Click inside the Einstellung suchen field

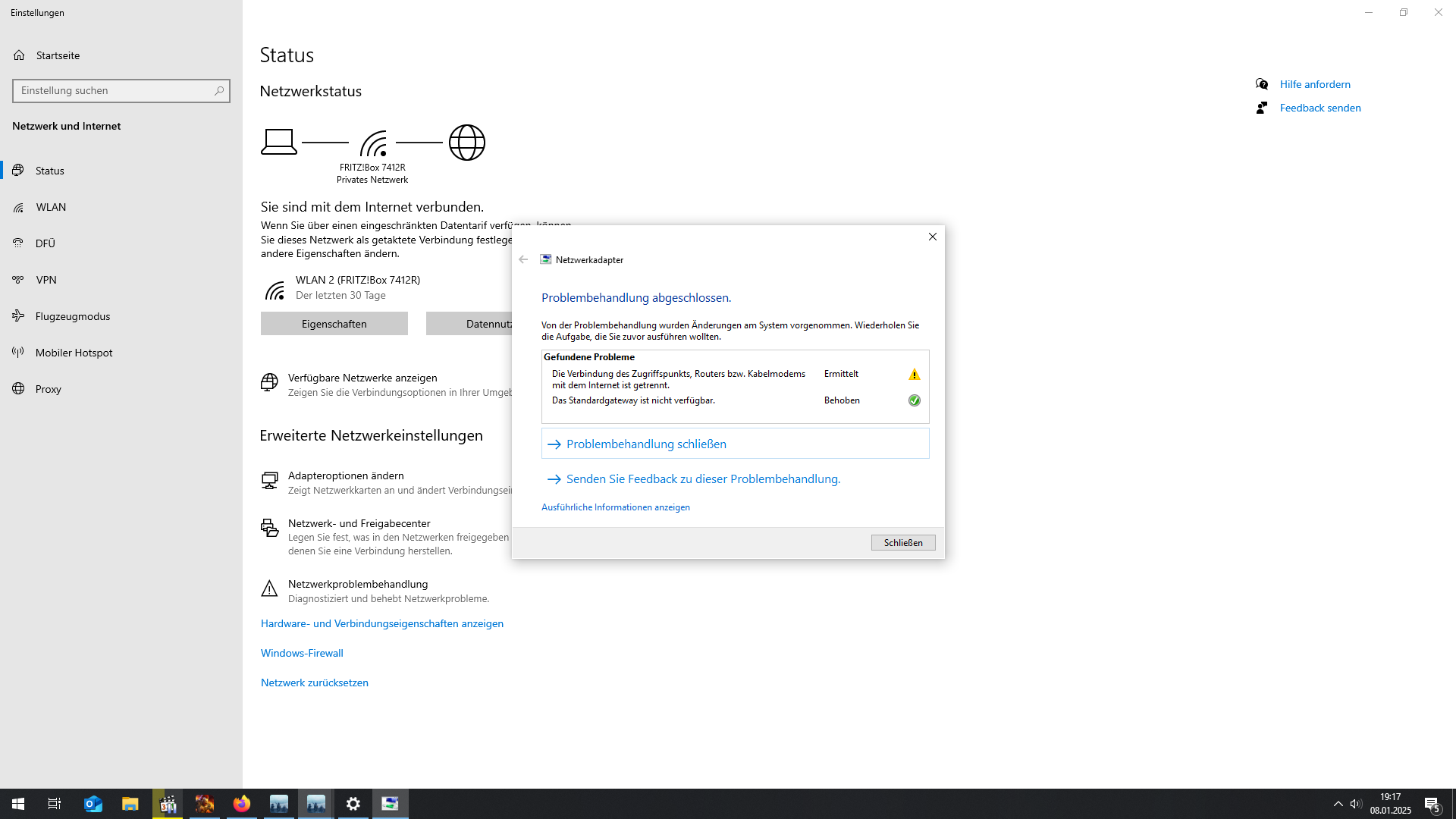(114, 91)
